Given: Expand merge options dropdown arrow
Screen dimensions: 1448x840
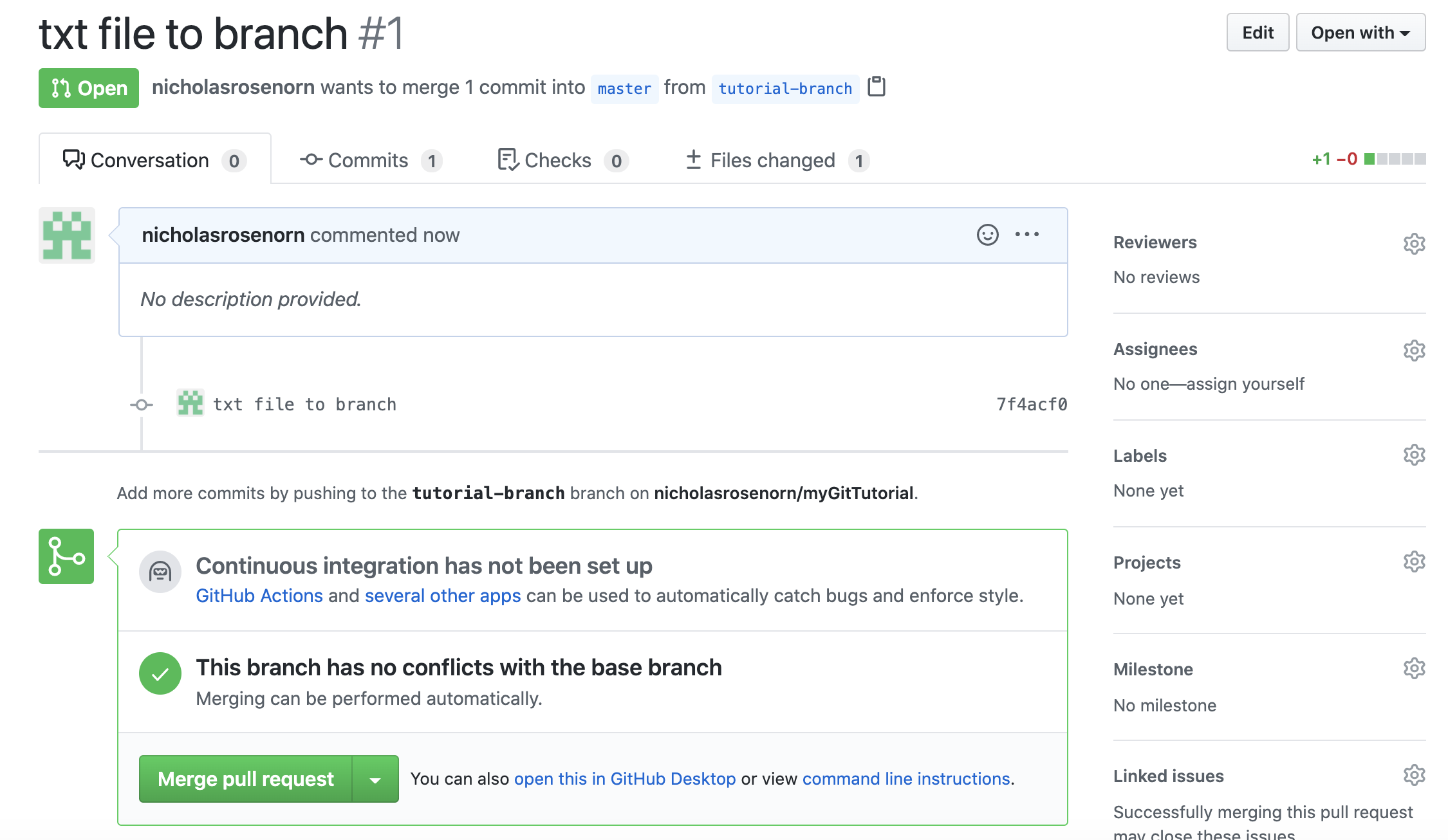Looking at the screenshot, I should tap(375, 780).
